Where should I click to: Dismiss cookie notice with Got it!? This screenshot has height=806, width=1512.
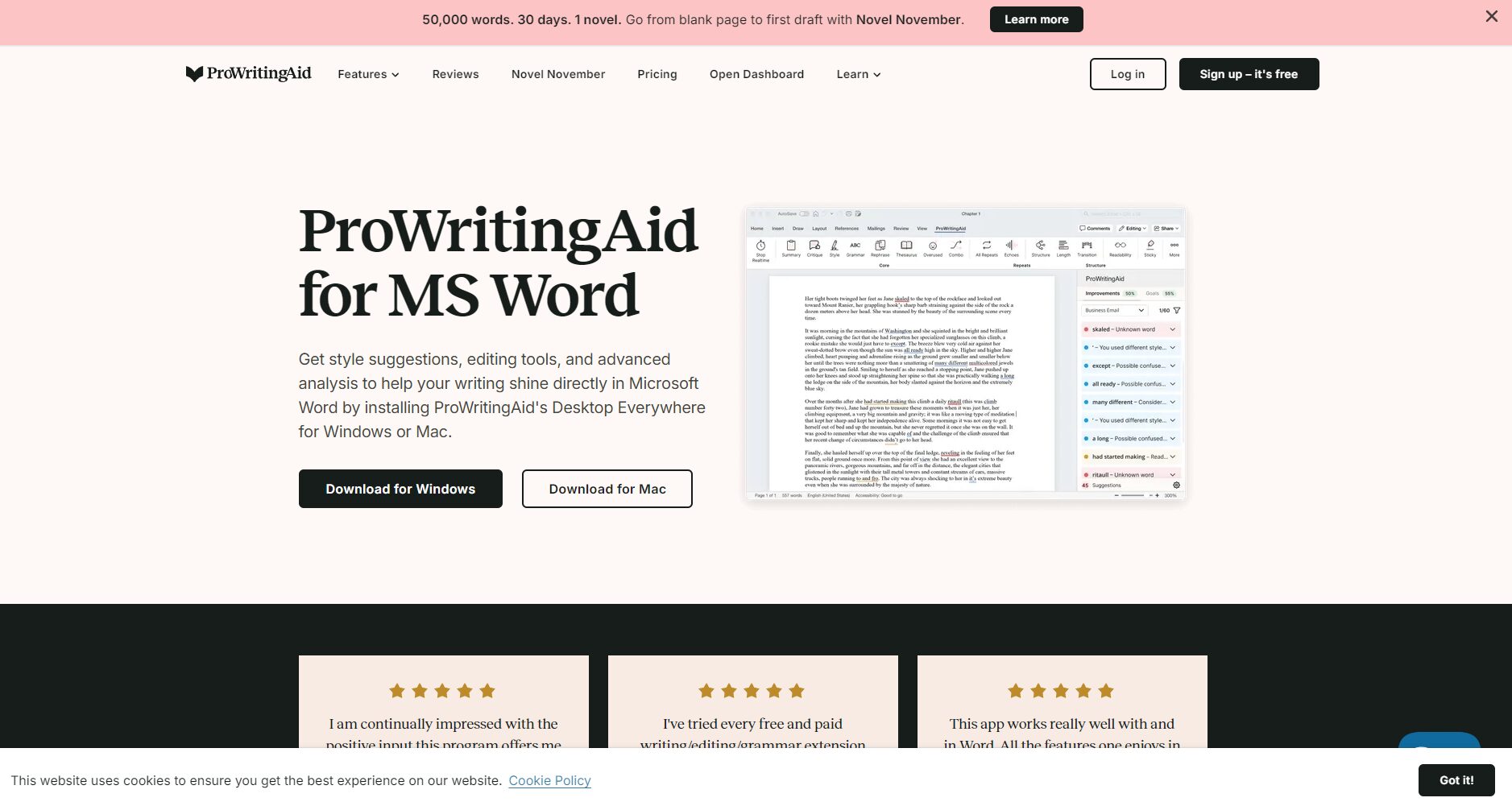(1456, 780)
